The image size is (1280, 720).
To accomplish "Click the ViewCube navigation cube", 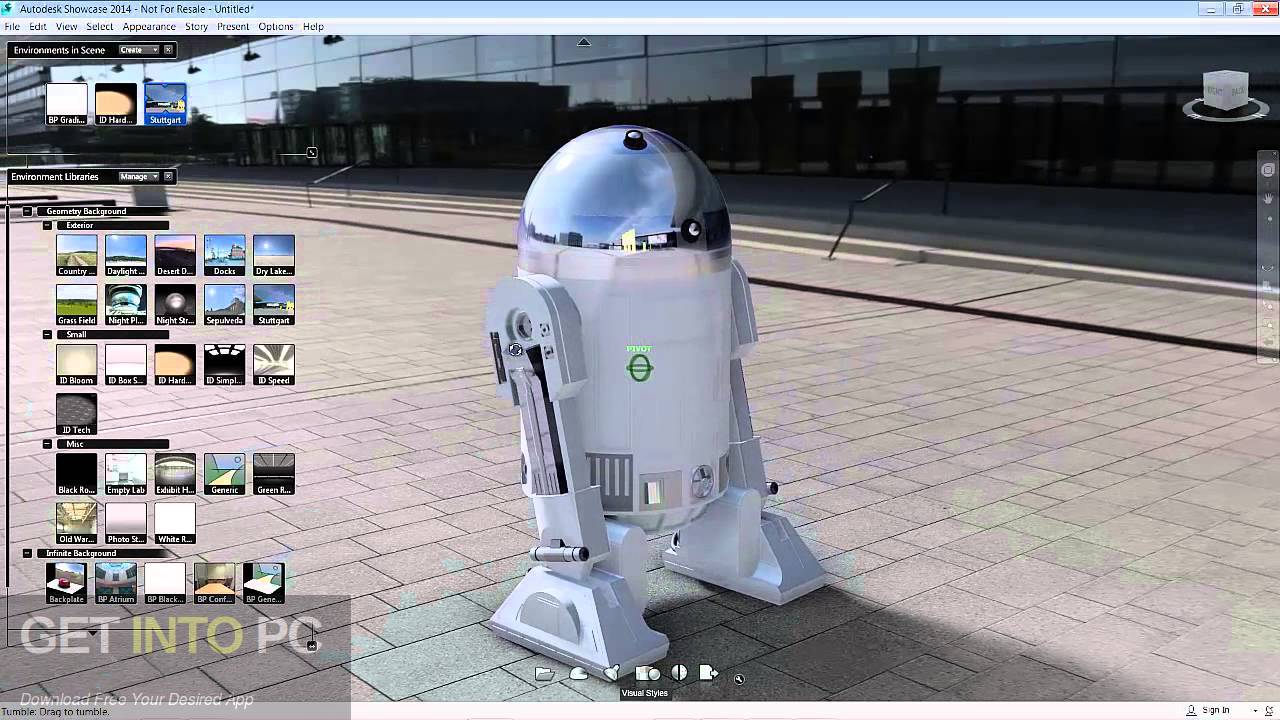I will tap(1225, 91).
